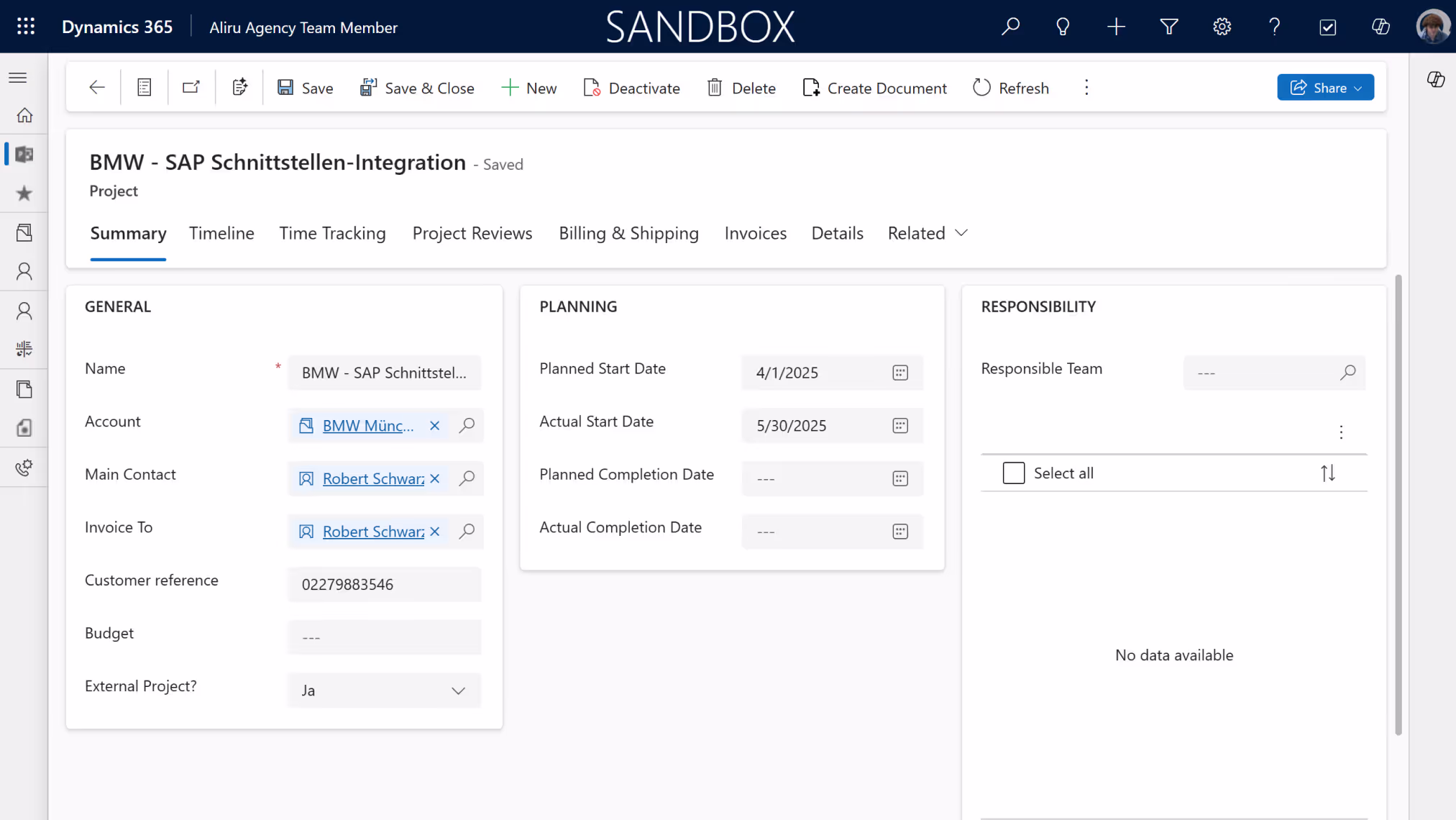Open the pinned favorites star in sidebar
Image resolution: width=1456 pixels, height=820 pixels.
[24, 193]
